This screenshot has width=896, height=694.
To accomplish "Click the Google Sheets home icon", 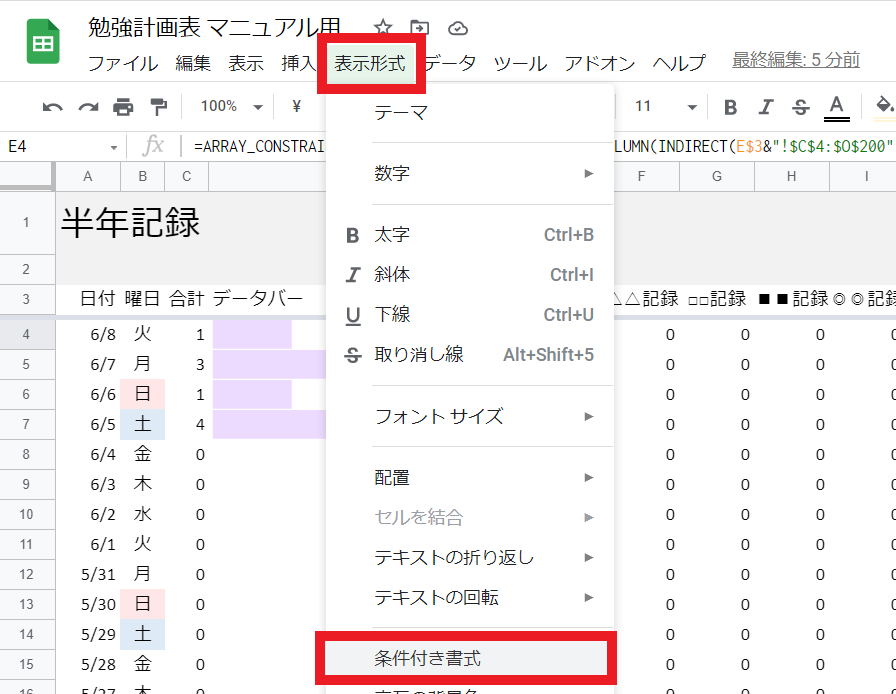I will [43, 42].
